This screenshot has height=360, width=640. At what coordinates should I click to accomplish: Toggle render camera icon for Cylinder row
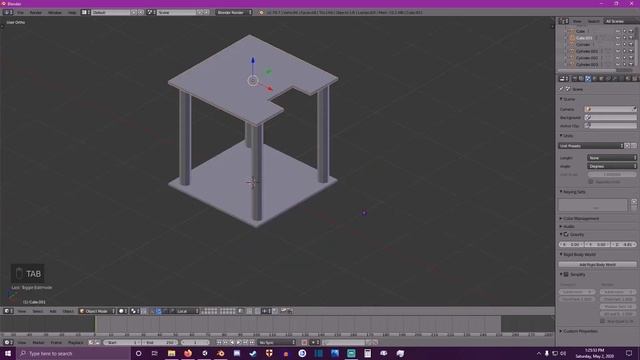(x=631, y=44)
